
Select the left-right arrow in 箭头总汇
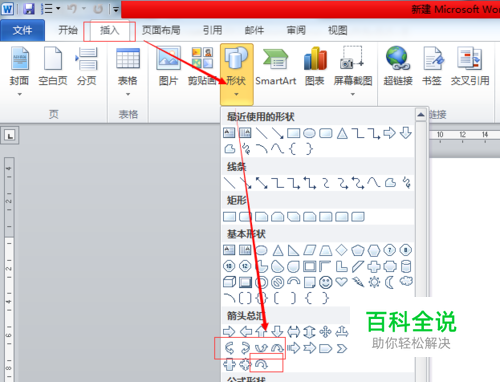click(293, 331)
